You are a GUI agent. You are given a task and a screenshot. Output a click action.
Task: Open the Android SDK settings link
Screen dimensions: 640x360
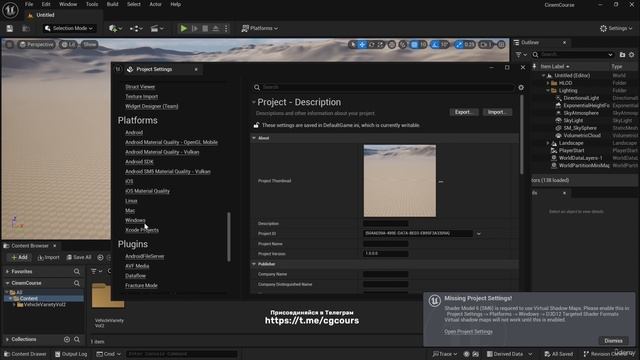pyautogui.click(x=139, y=162)
